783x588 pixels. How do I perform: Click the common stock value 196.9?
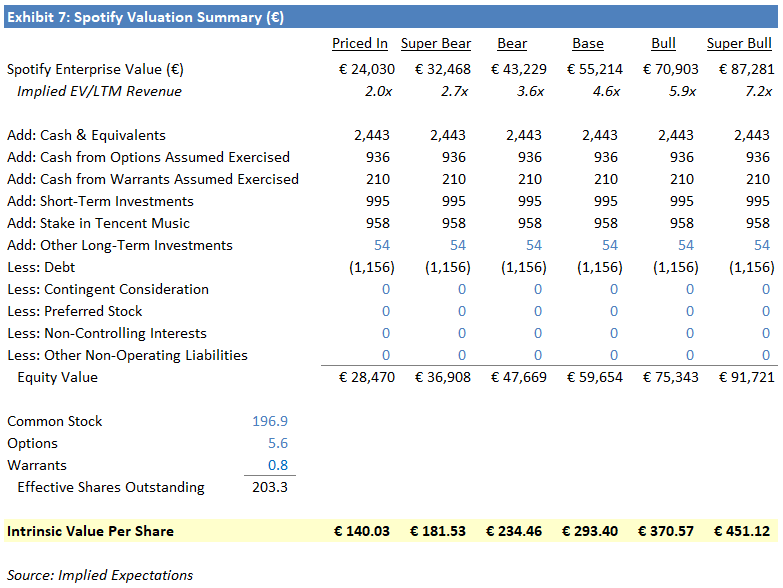point(270,421)
